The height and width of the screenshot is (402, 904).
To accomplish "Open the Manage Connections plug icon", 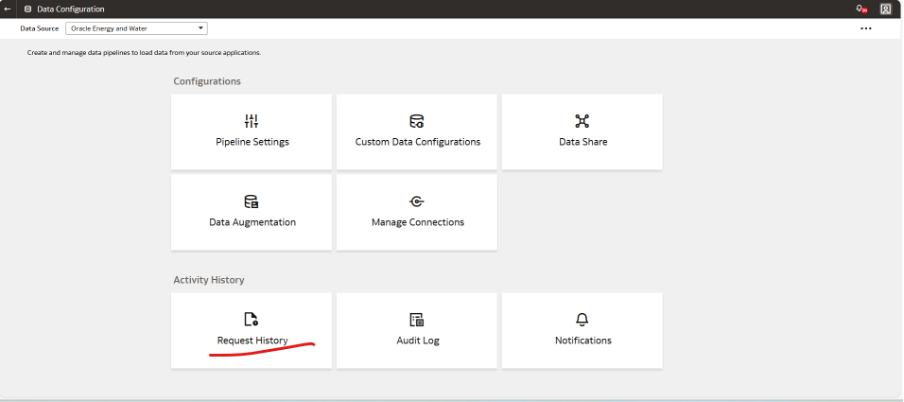I will [417, 201].
